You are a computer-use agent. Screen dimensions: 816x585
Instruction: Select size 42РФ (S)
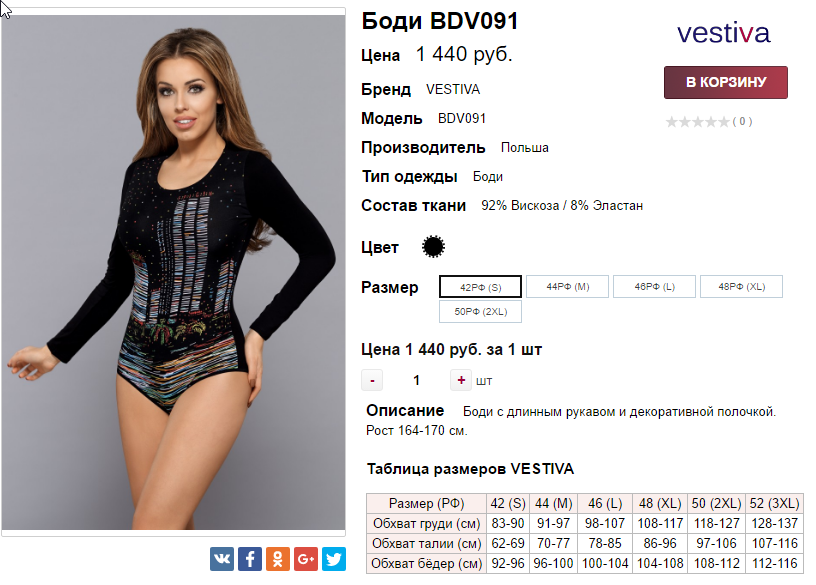480,287
